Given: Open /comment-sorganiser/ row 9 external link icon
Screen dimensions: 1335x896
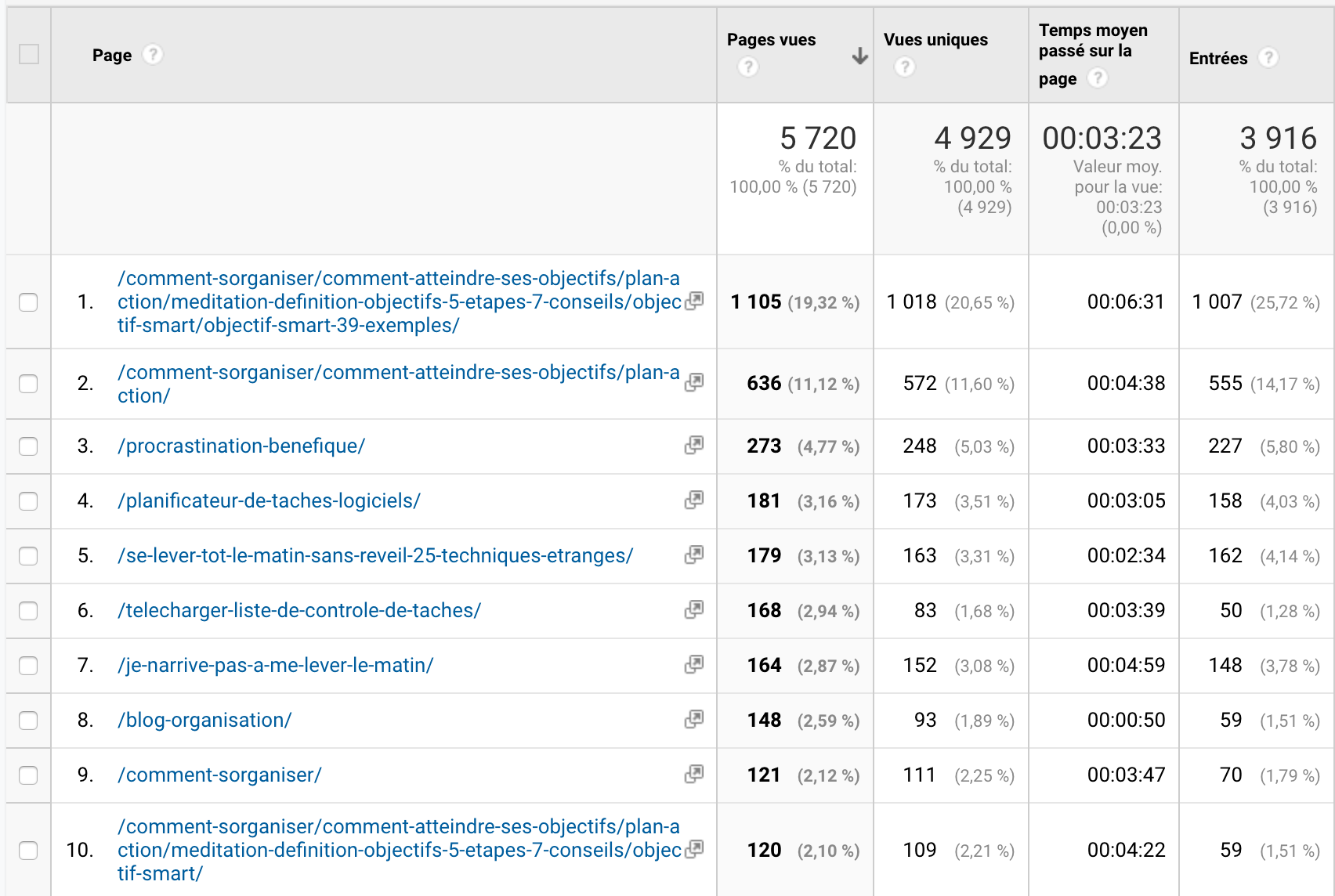Looking at the screenshot, I should pyautogui.click(x=694, y=775).
